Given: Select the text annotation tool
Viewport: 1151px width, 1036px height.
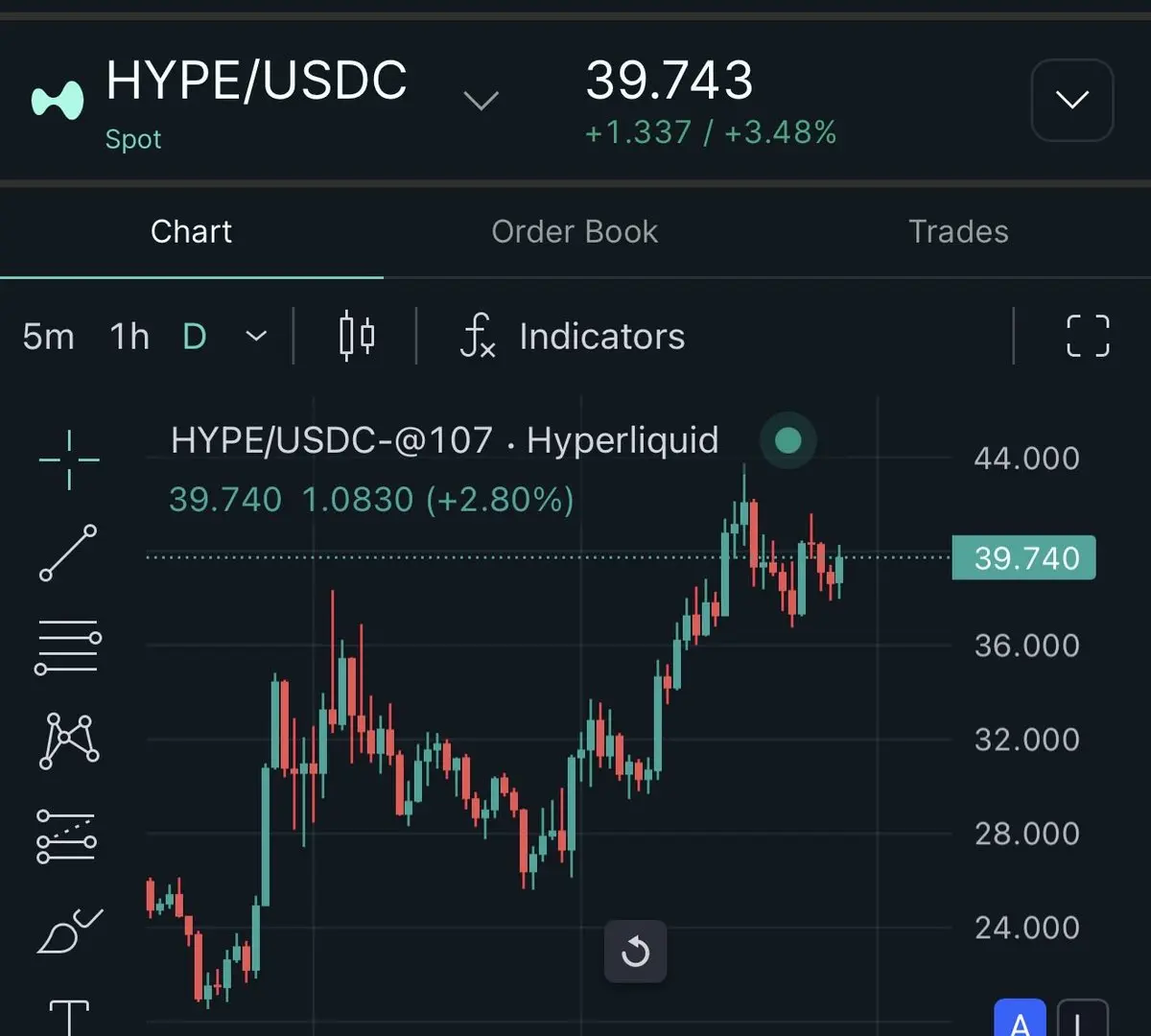Looking at the screenshot, I should click(x=69, y=1017).
